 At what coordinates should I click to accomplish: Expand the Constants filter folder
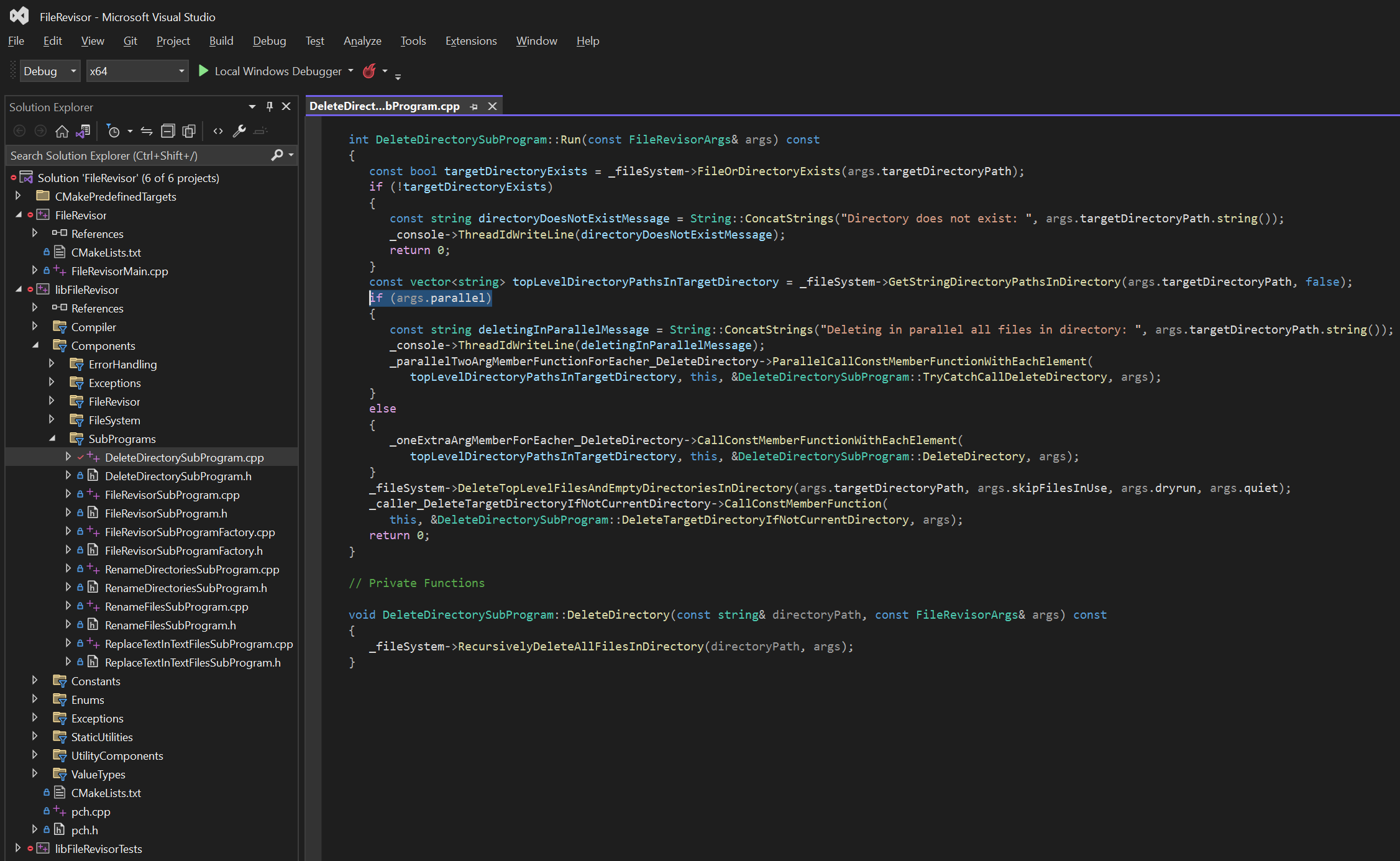pos(35,680)
